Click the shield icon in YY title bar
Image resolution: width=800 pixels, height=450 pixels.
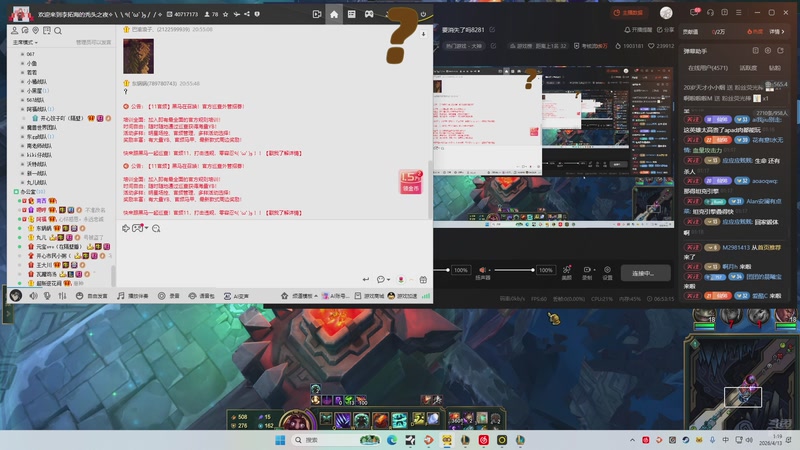coord(257,14)
